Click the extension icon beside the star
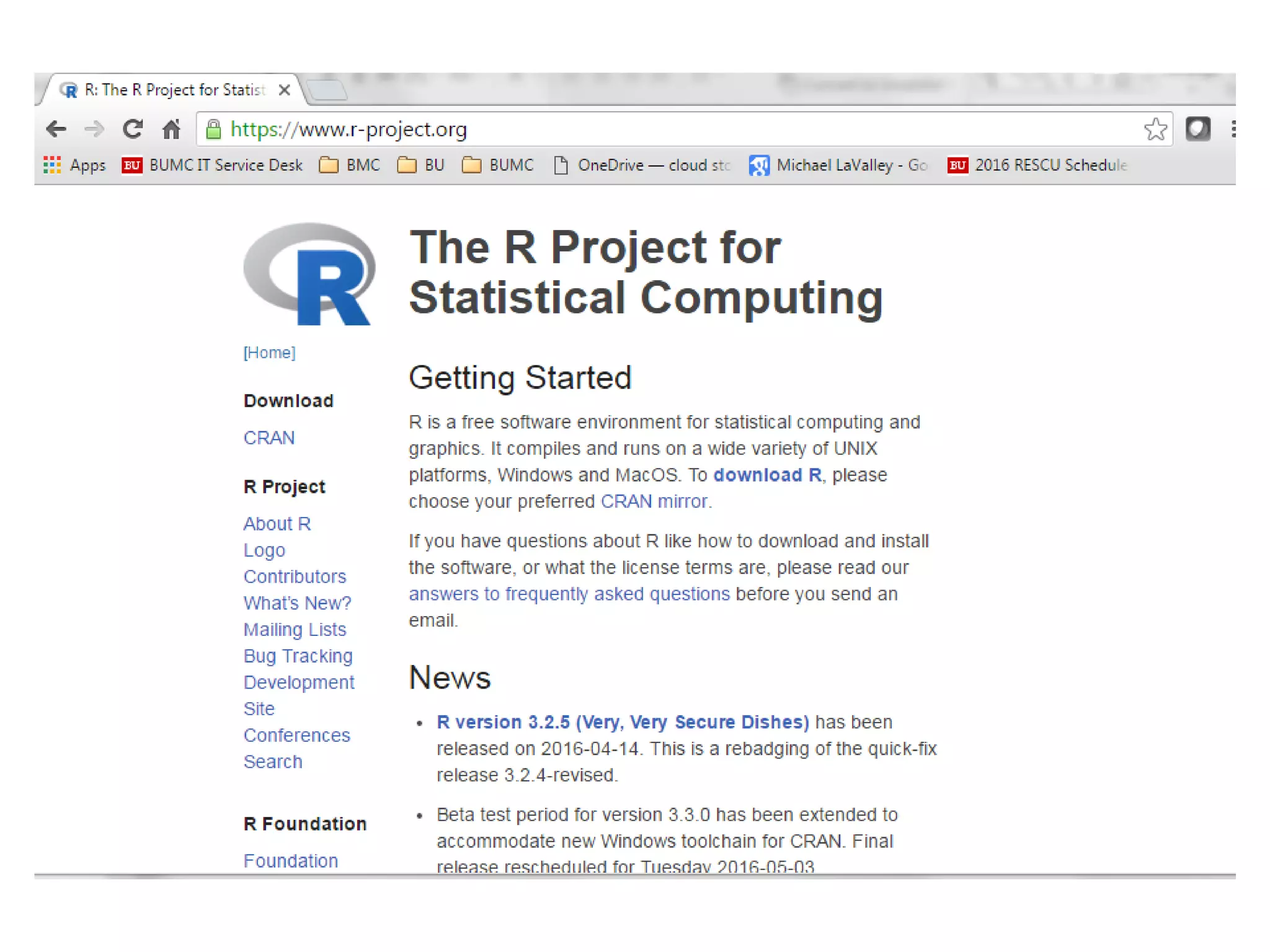Viewport: 1270px width, 952px height. point(1197,129)
